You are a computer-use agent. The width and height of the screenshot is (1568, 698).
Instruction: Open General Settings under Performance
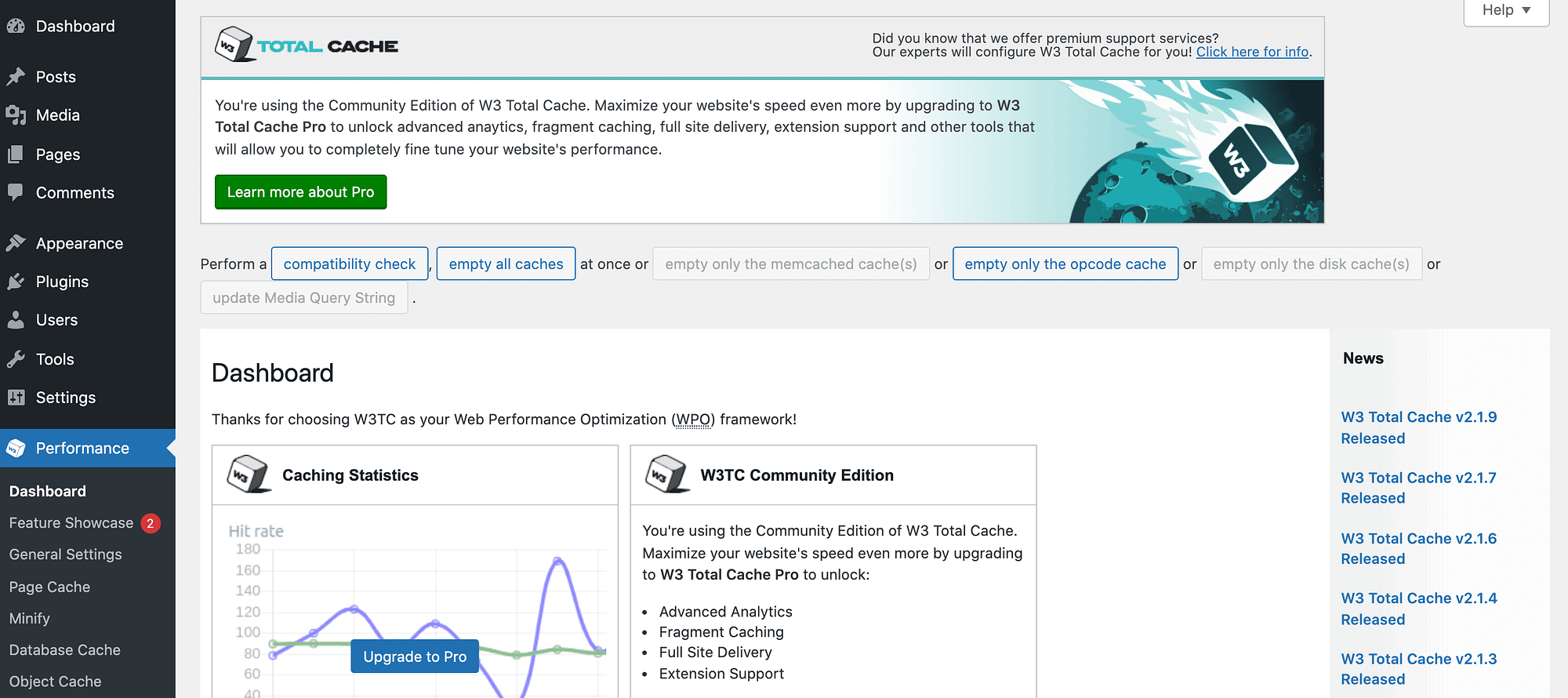coord(66,554)
